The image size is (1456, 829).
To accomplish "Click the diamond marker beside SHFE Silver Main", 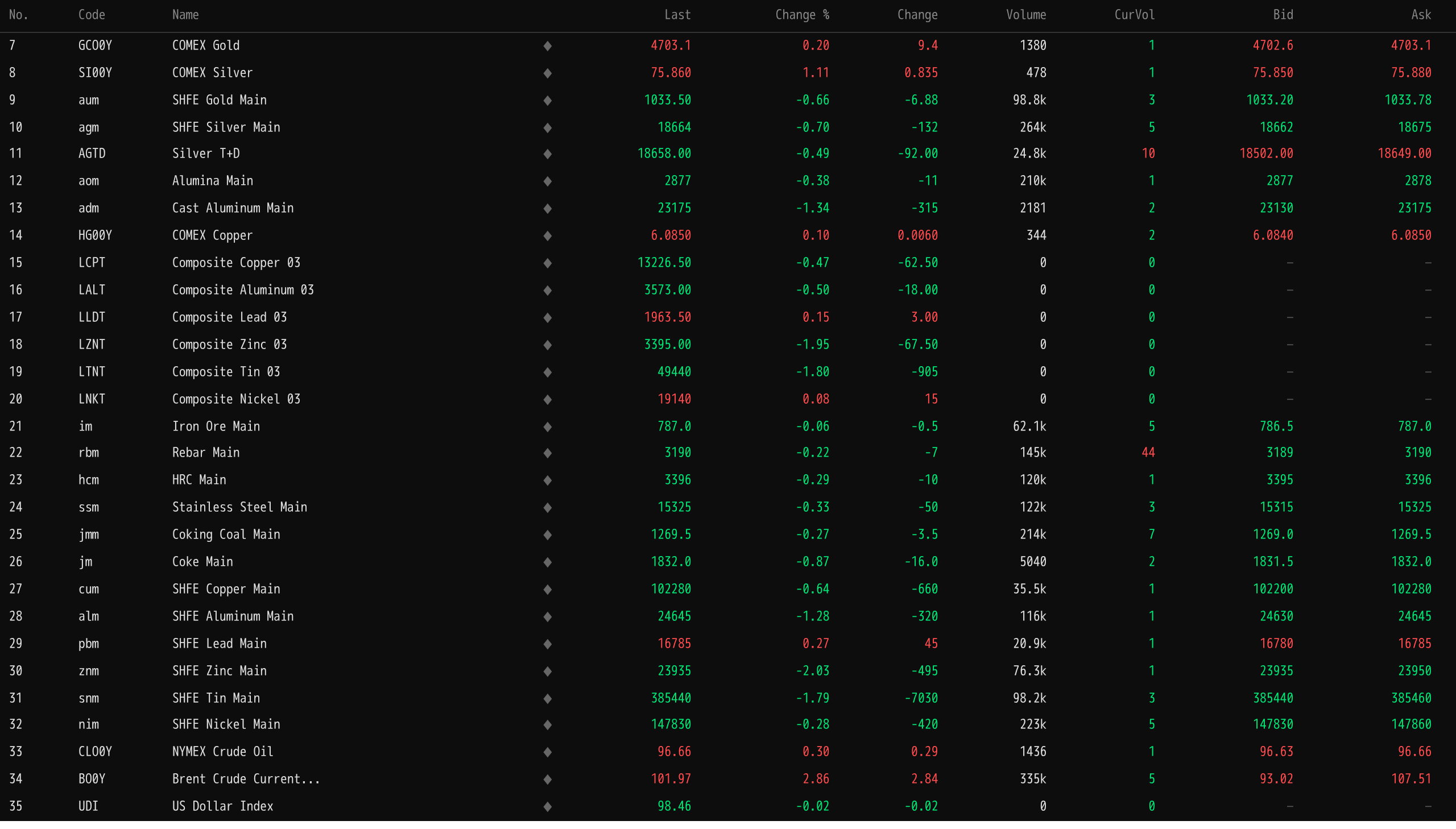I will click(x=547, y=127).
